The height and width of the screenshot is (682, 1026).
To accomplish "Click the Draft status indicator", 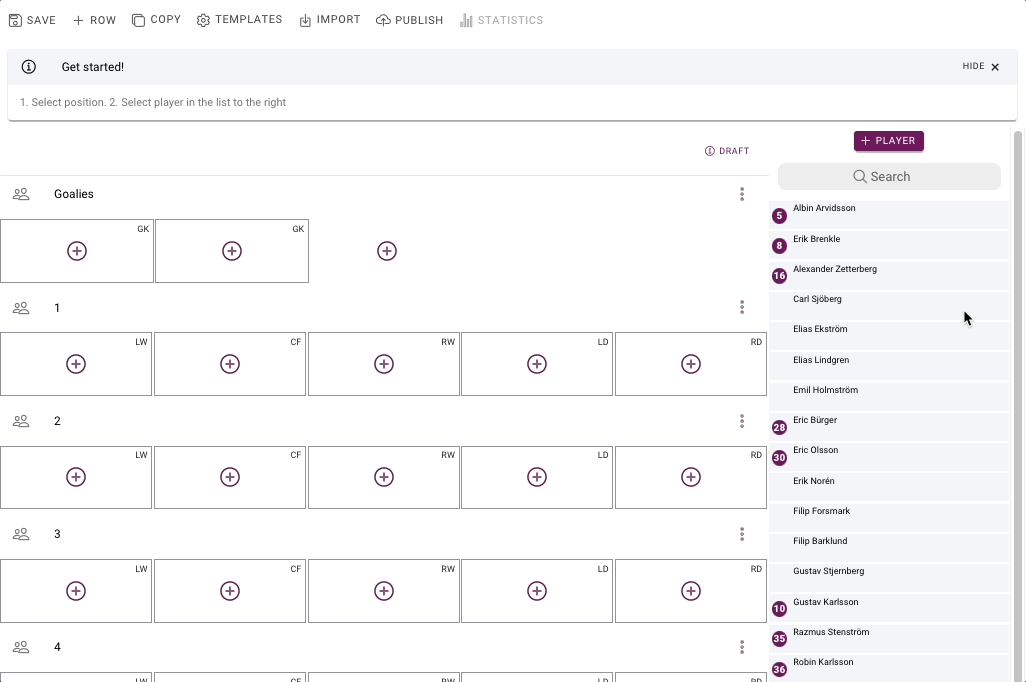I will 727,151.
